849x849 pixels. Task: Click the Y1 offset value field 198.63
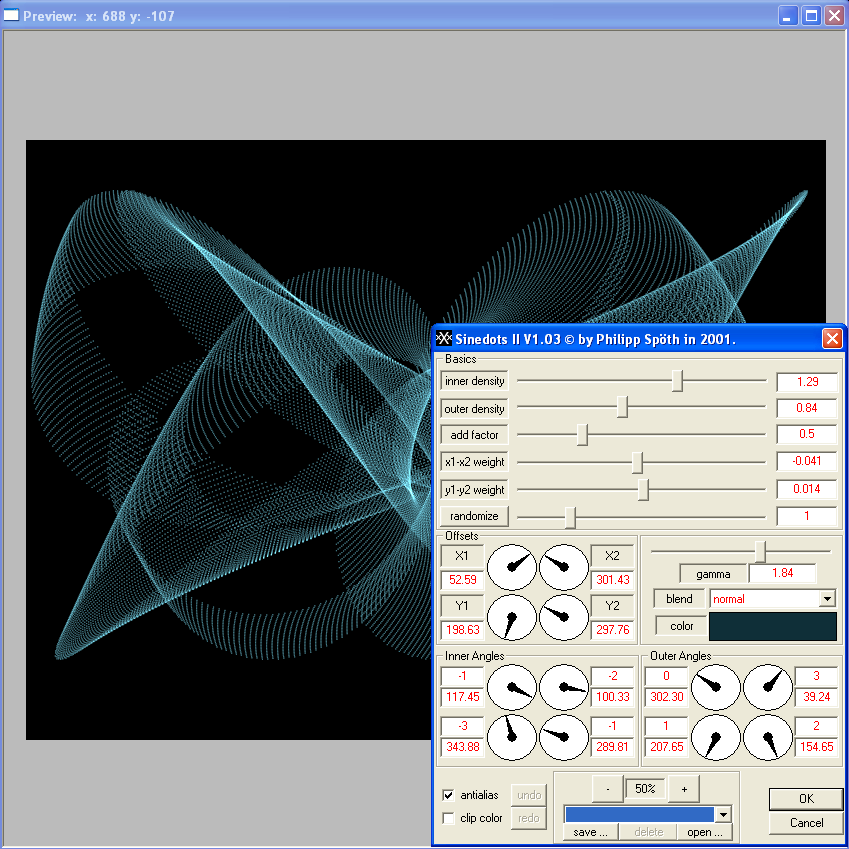(x=462, y=630)
